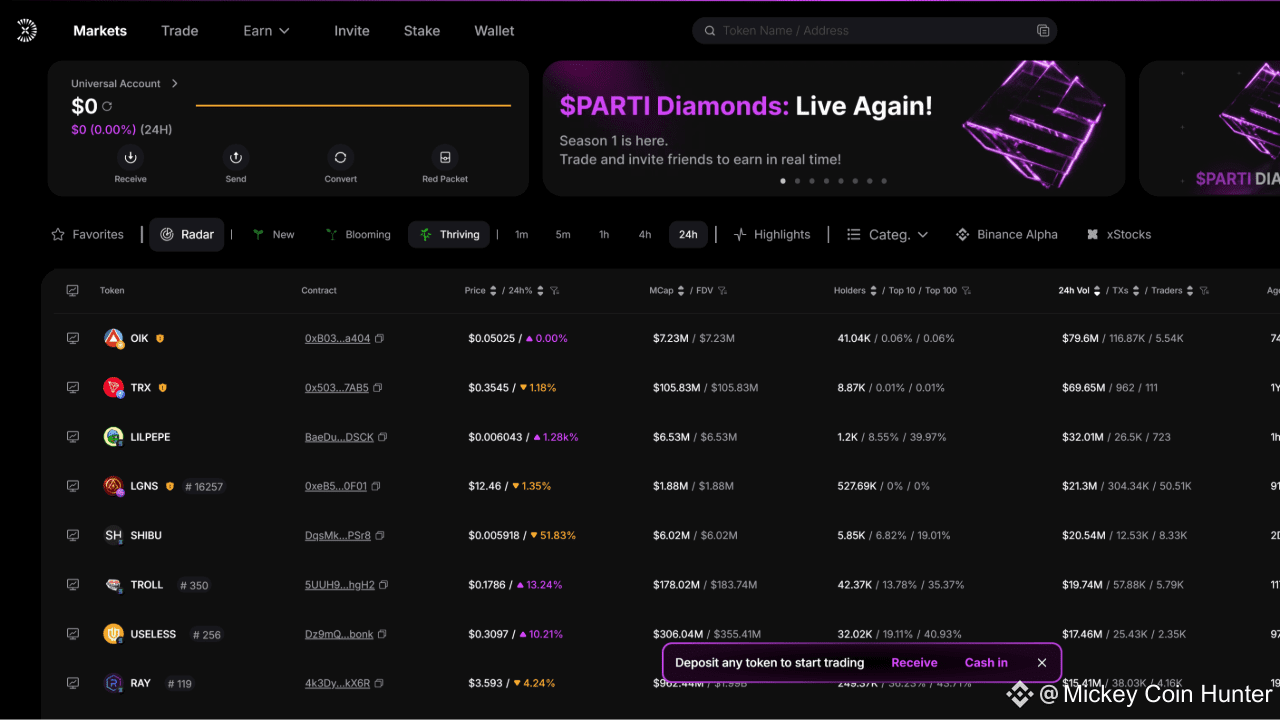Copy the USELESS contract address
The height and width of the screenshot is (720, 1280).
tap(382, 634)
